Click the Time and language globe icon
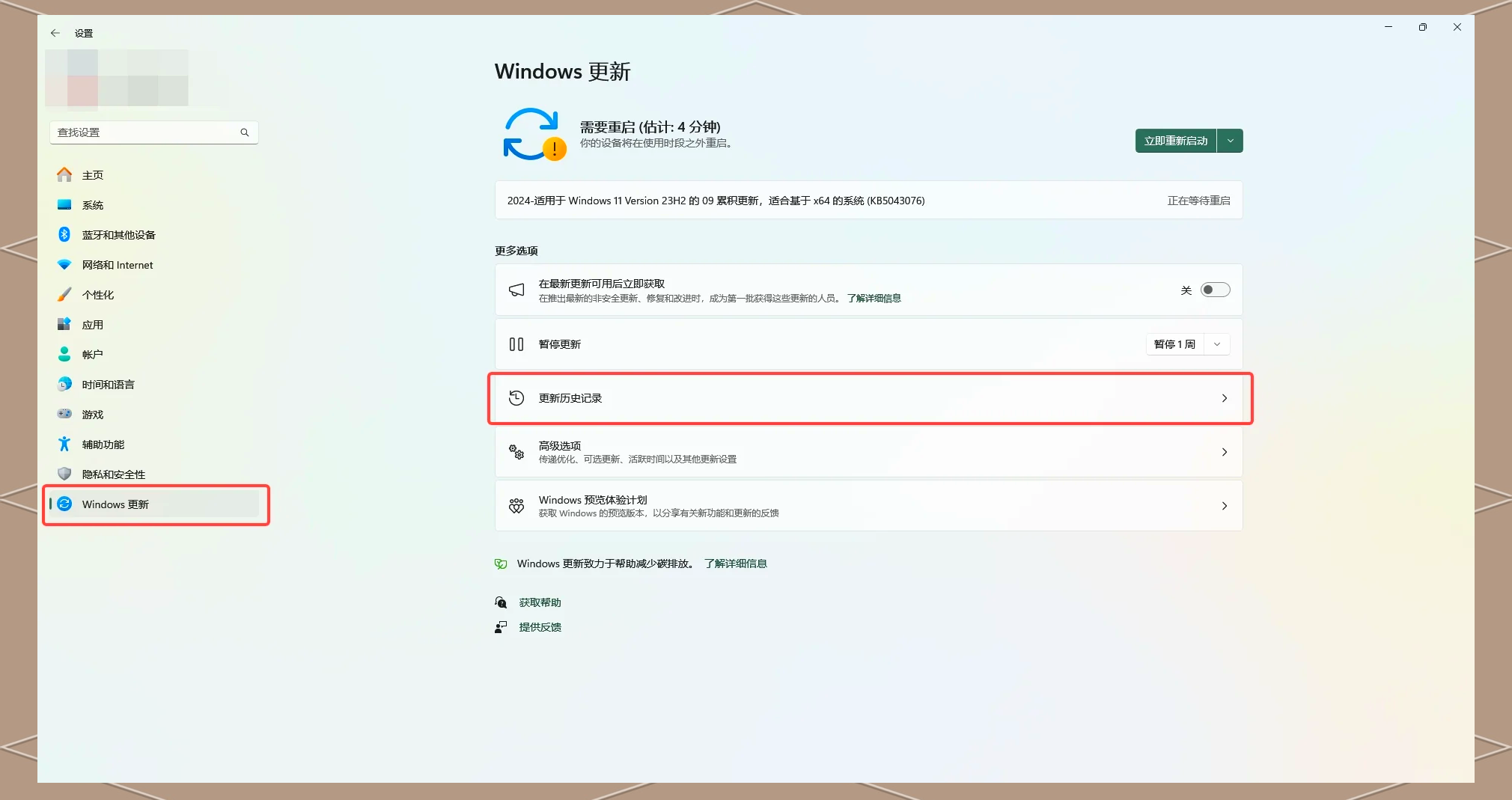The height and width of the screenshot is (800, 1512). pyautogui.click(x=64, y=384)
